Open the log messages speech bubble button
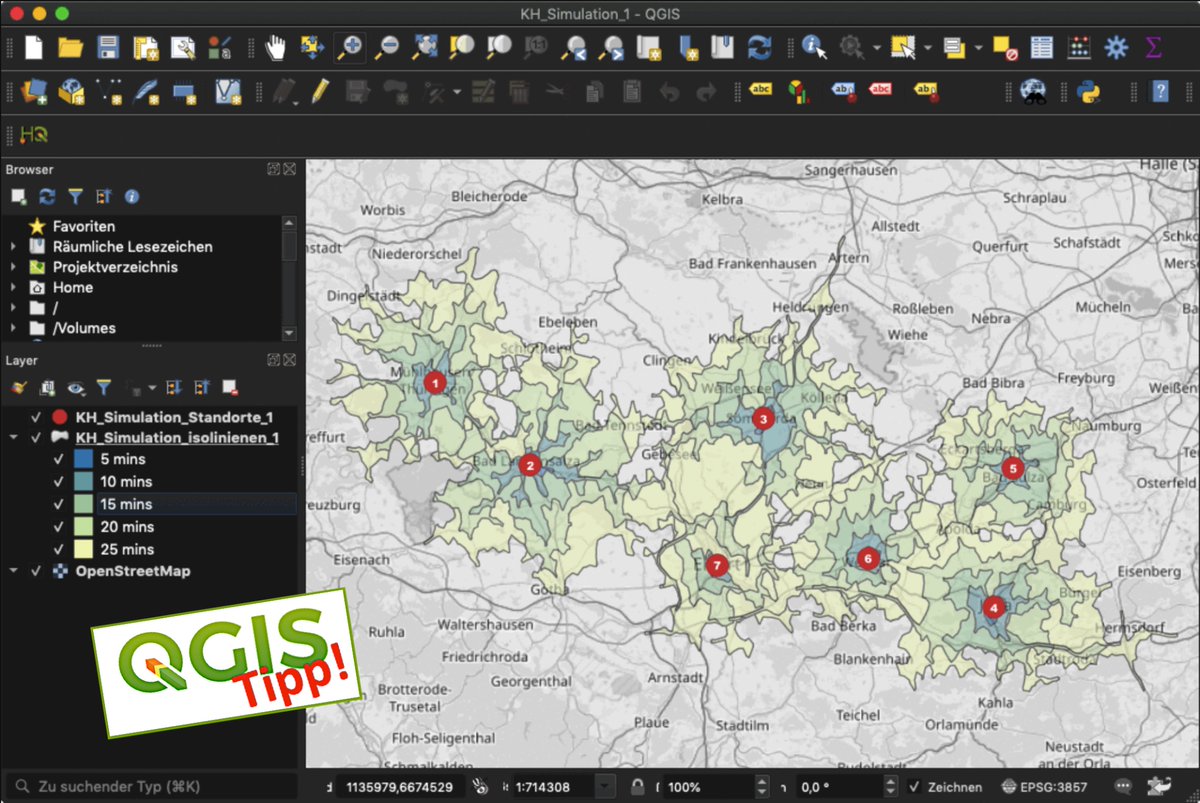 (1121, 787)
